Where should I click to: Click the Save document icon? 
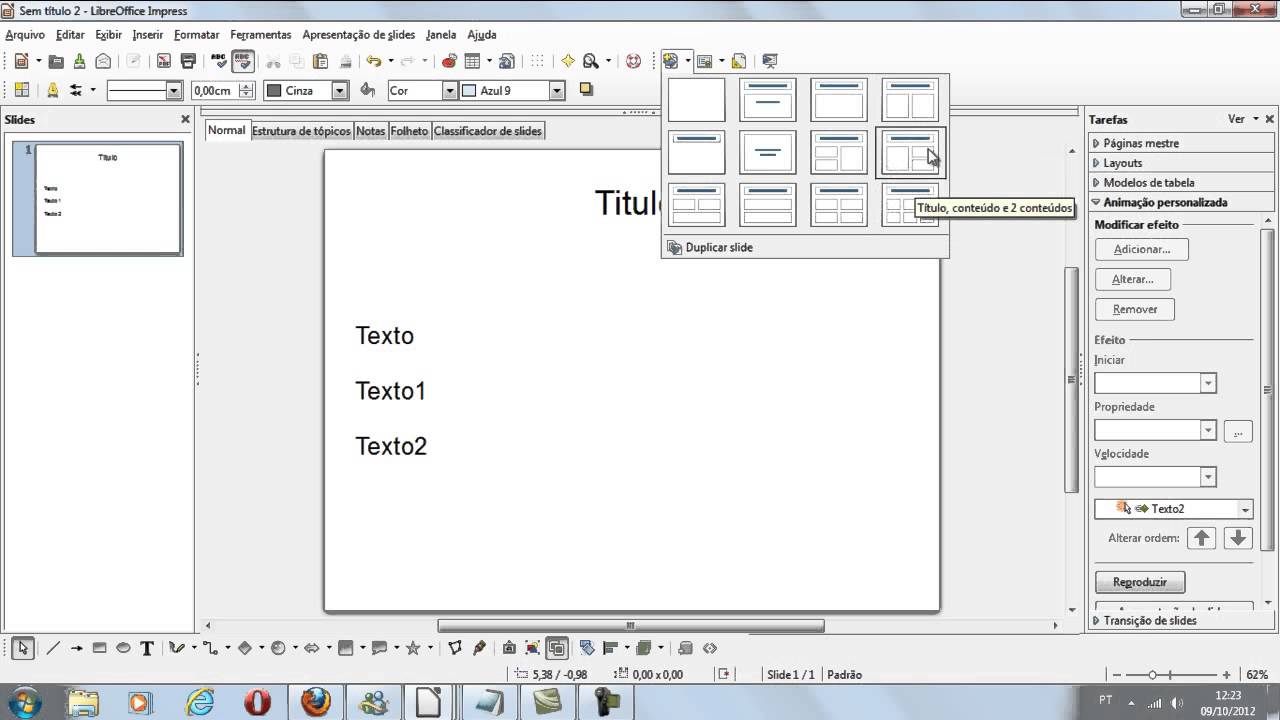tap(79, 61)
